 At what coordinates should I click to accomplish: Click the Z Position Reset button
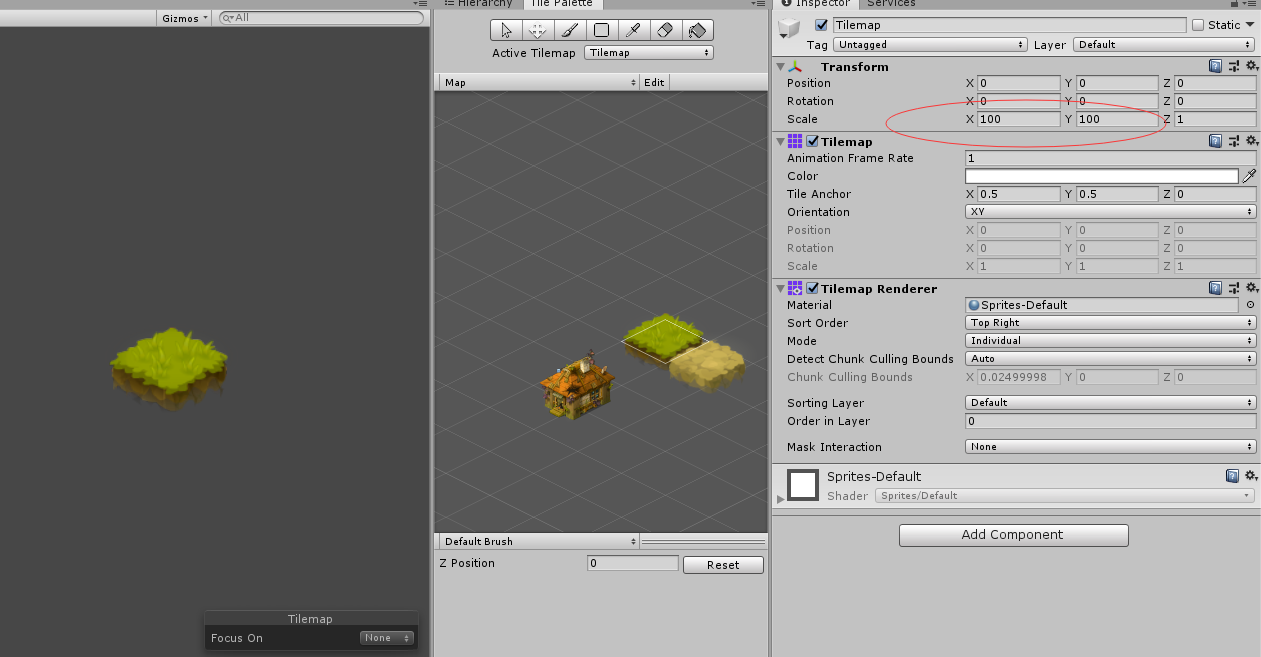723,565
